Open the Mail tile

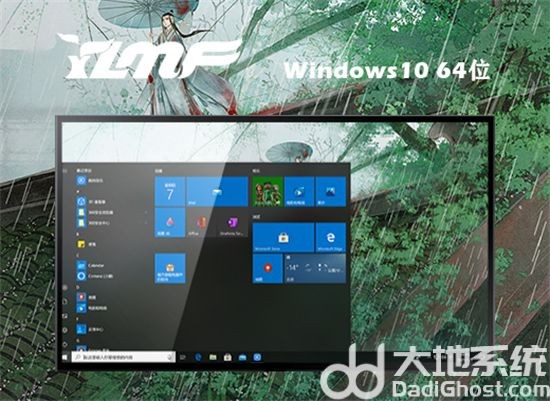tap(217, 192)
